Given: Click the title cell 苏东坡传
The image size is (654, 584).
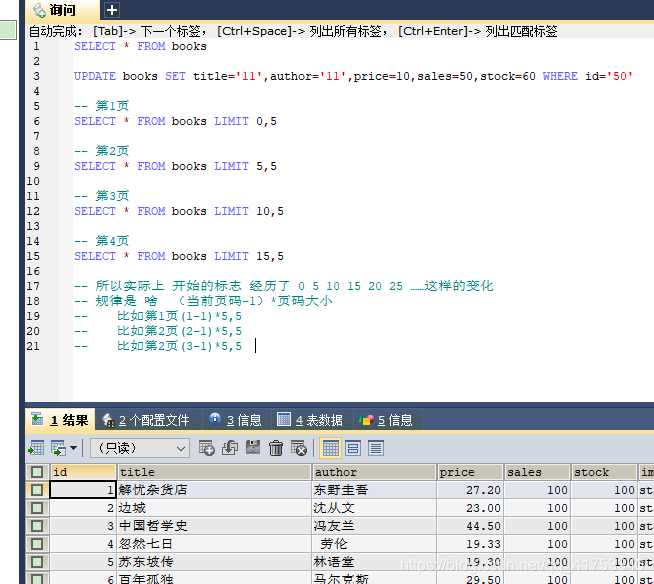Looking at the screenshot, I should pos(214,561).
